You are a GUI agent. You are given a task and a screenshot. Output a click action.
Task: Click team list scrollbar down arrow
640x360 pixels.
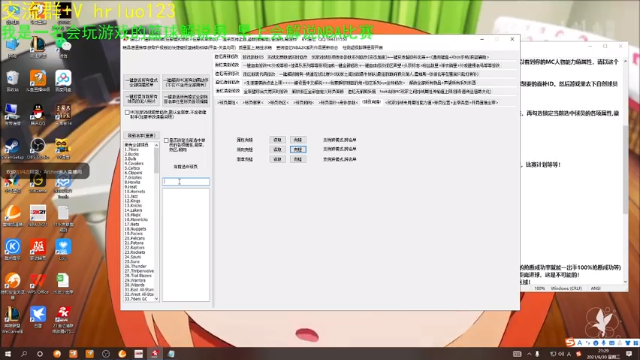tap(156, 299)
